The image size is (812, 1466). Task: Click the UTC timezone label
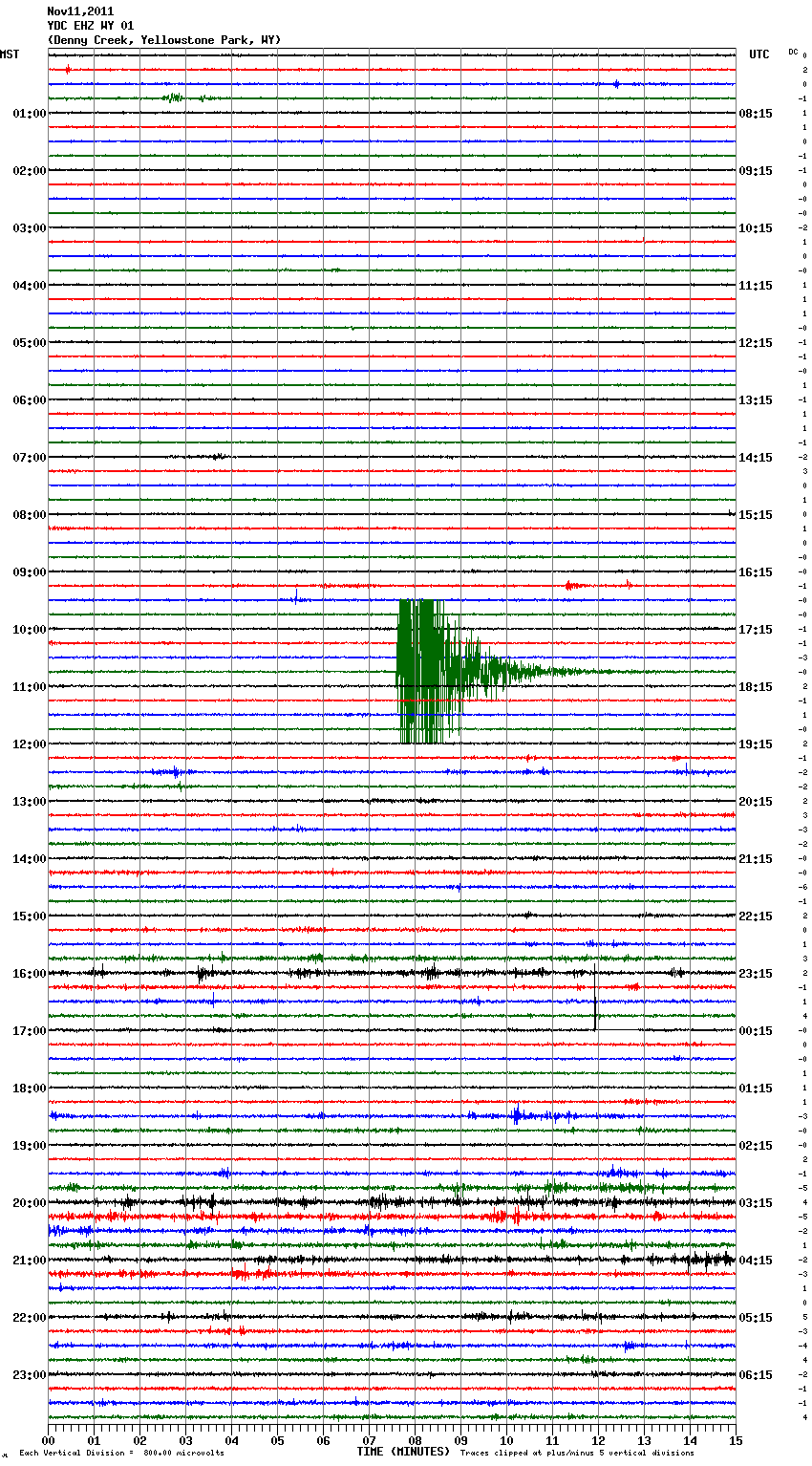tap(759, 54)
